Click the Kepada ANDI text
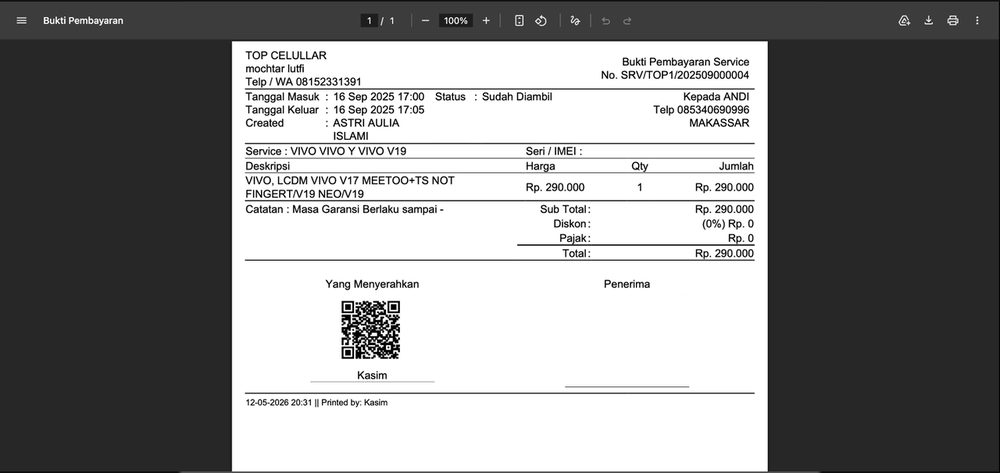Viewport: 1000px width, 473px height. [x=716, y=97]
